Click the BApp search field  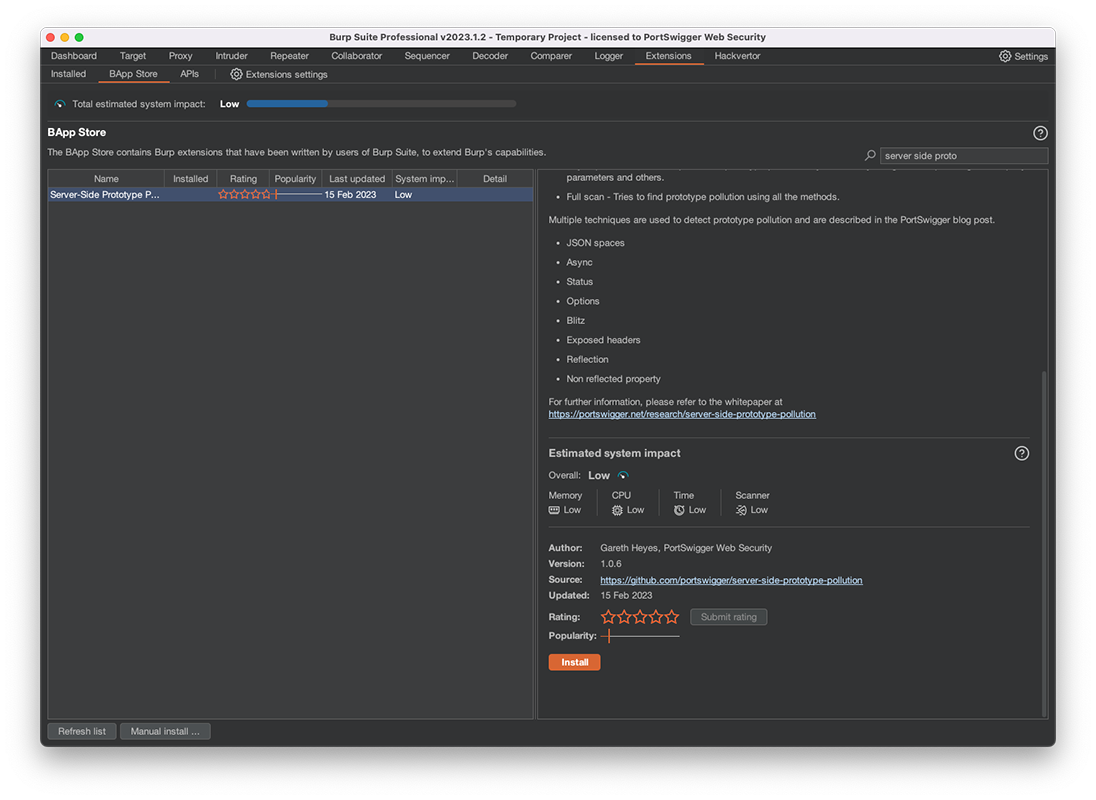(x=964, y=156)
